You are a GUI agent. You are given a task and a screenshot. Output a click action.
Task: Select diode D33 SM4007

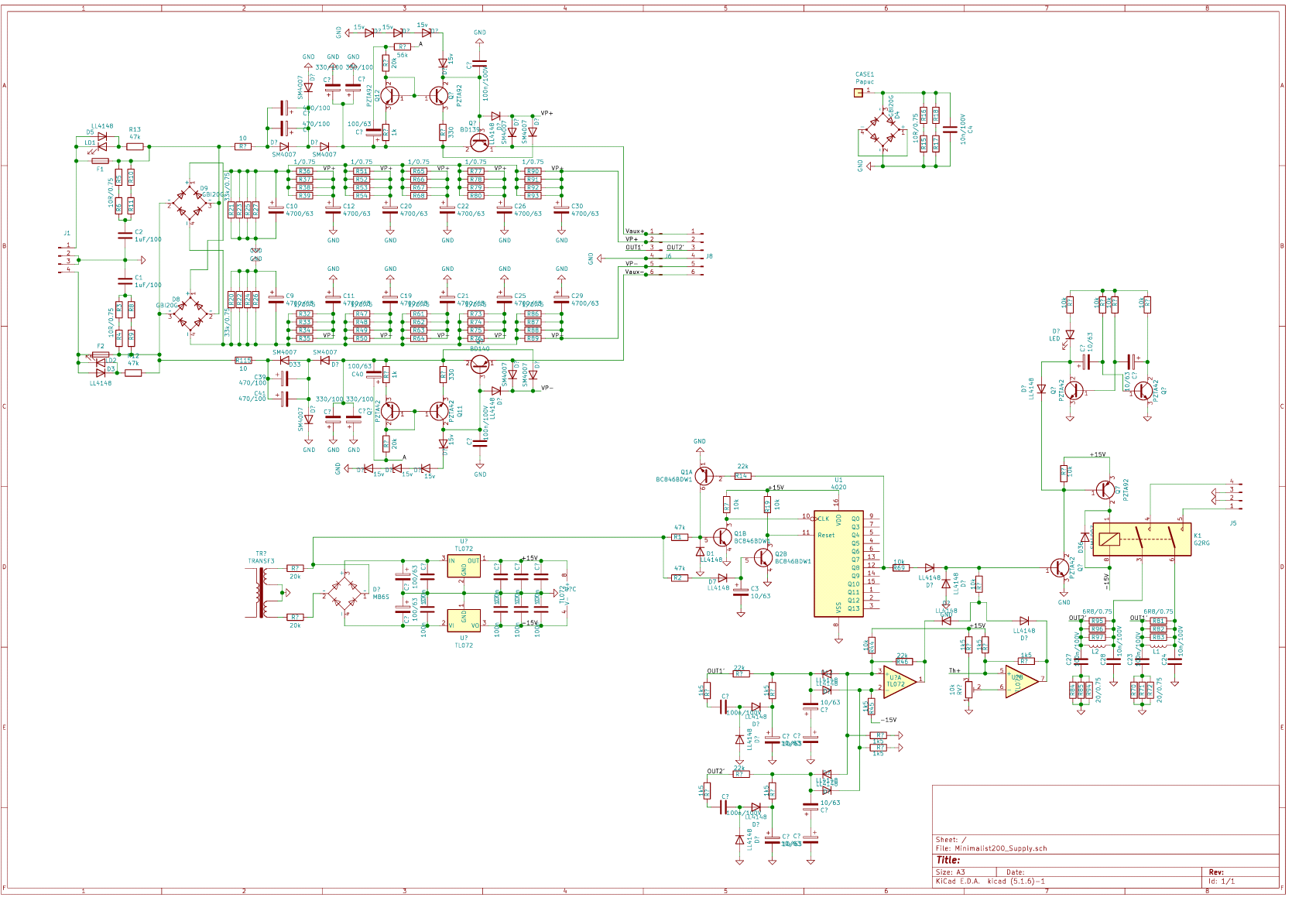coord(284,360)
